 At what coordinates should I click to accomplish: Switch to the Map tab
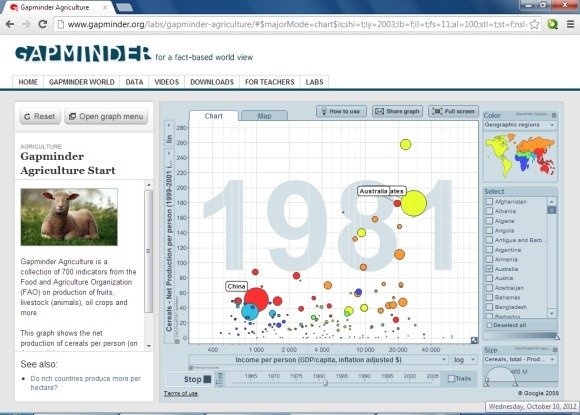(x=264, y=116)
